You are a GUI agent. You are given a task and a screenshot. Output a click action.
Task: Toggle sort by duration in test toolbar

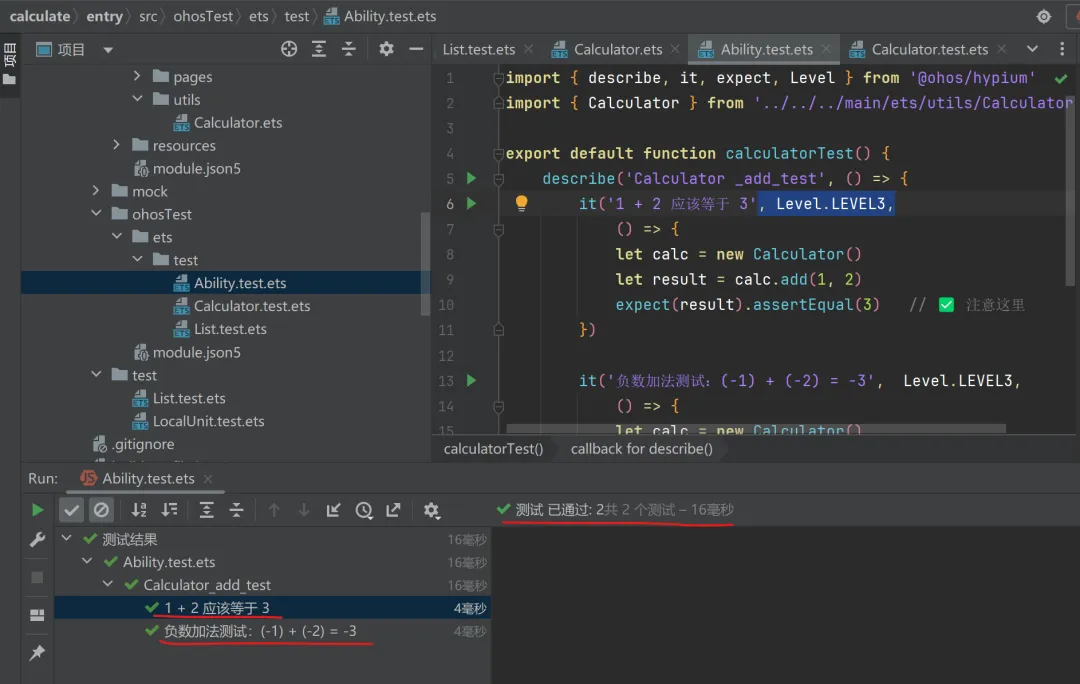(x=169, y=510)
